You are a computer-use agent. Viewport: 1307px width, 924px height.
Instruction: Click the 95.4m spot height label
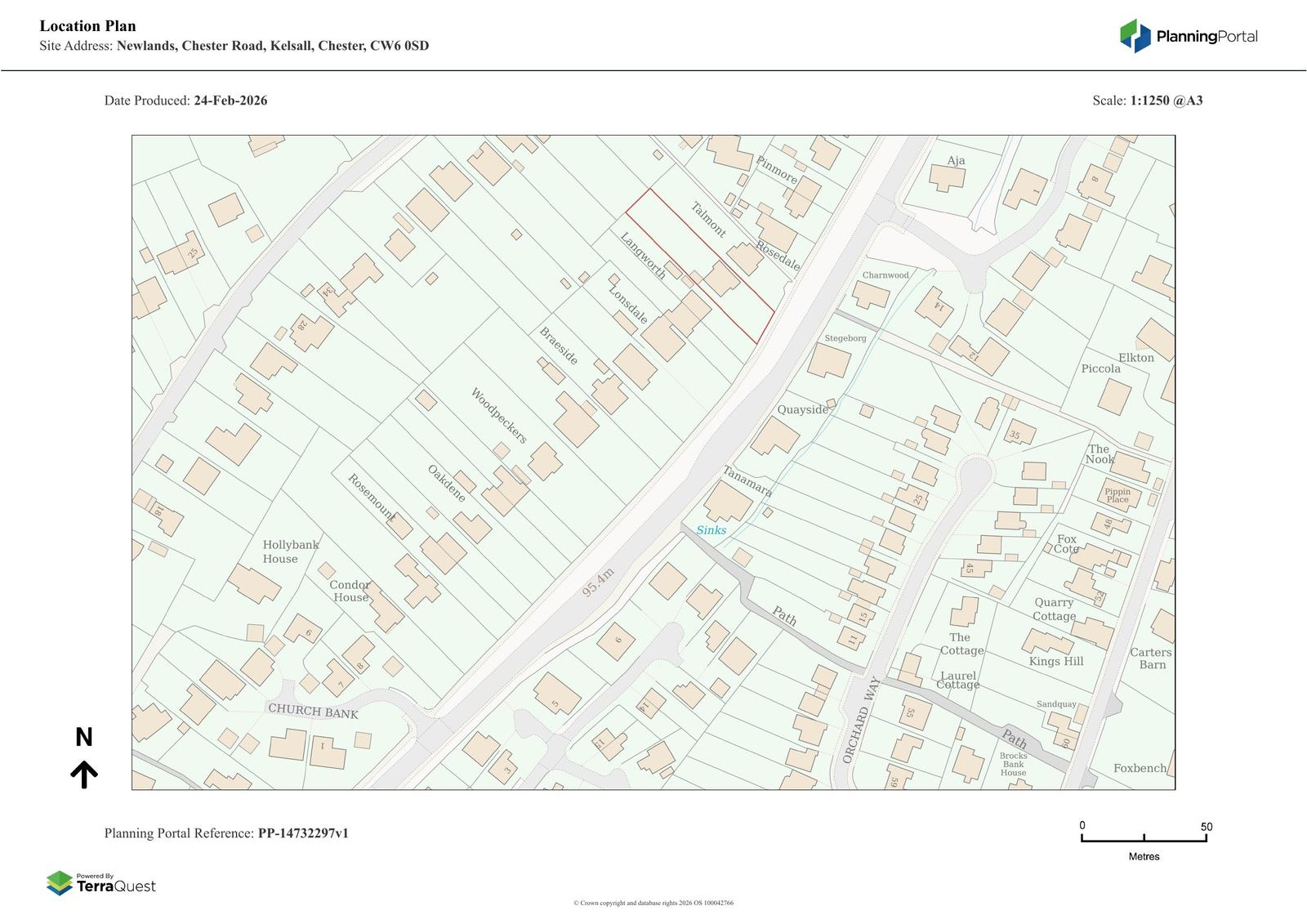point(598,583)
